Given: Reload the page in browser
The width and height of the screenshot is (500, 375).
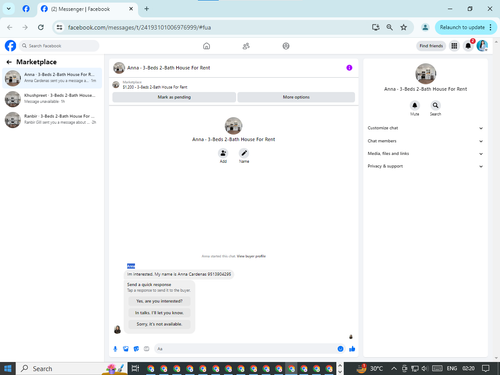Looking at the screenshot, I should (x=41, y=27).
